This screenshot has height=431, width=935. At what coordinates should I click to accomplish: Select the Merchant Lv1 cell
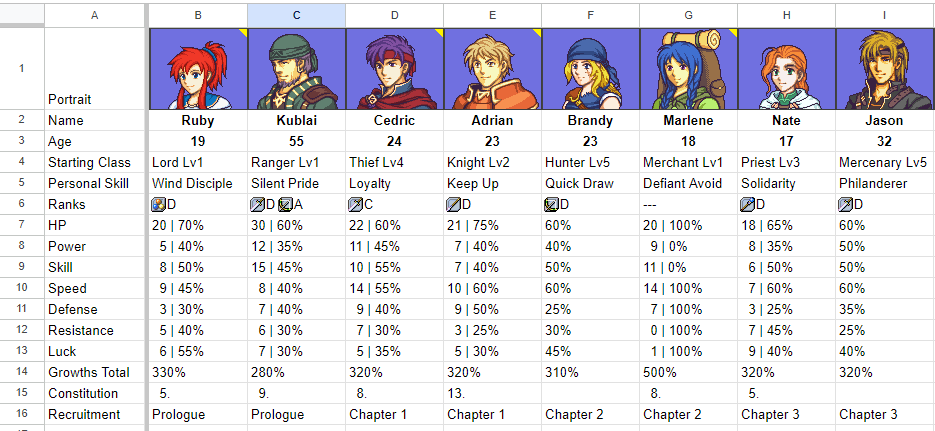(x=688, y=162)
